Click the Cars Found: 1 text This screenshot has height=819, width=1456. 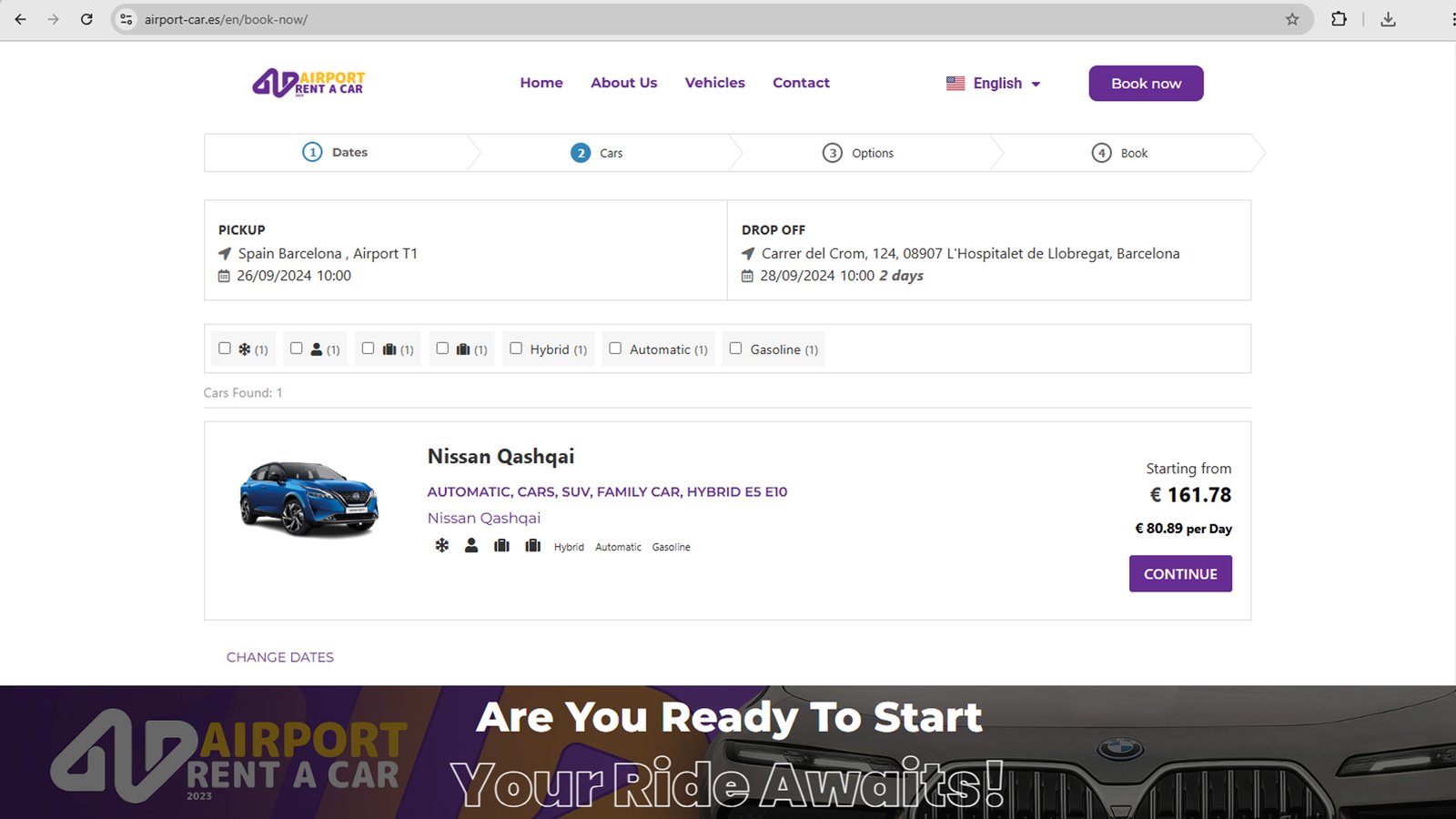click(x=243, y=393)
